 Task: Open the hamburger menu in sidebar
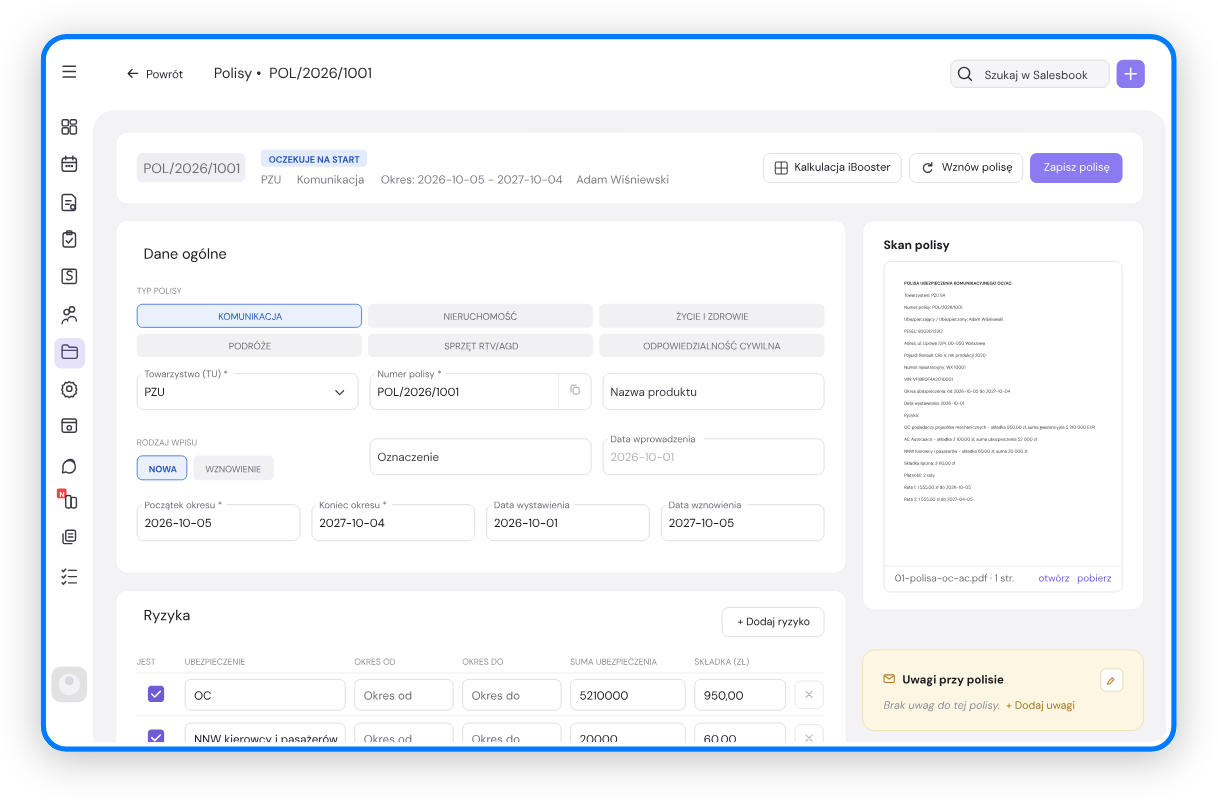[69, 72]
